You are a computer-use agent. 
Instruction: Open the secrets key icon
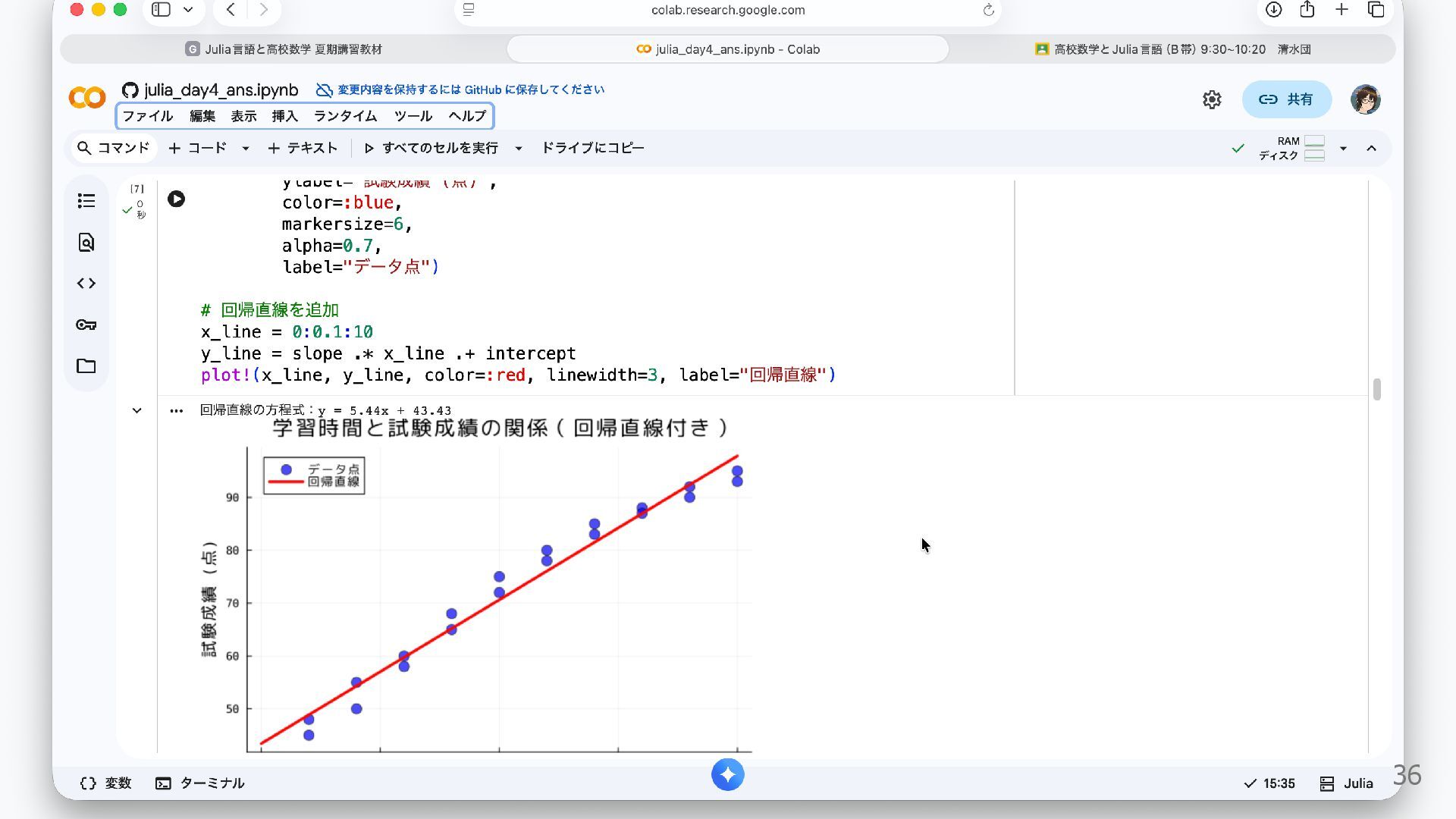(86, 325)
